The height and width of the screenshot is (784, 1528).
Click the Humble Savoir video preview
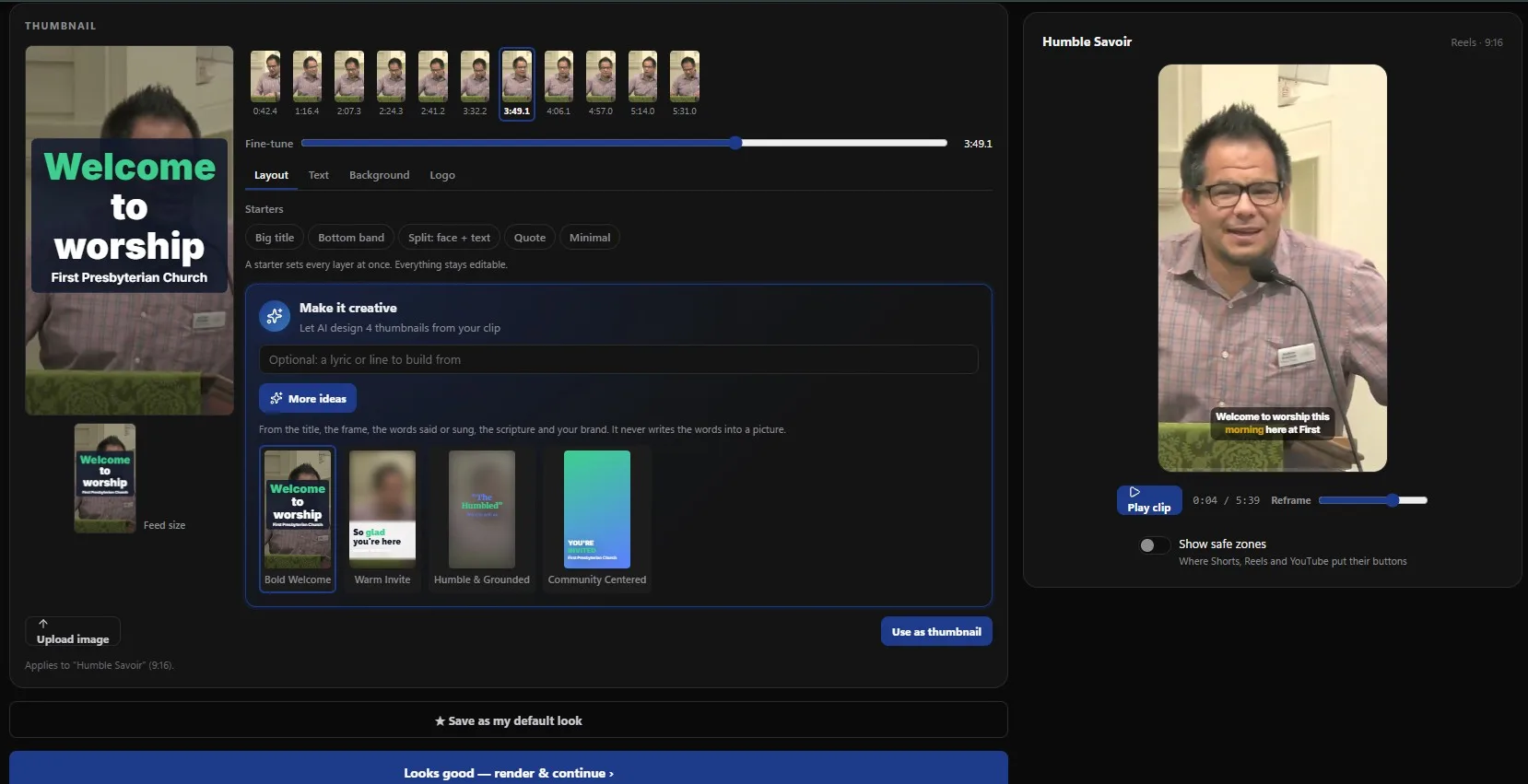tap(1272, 268)
